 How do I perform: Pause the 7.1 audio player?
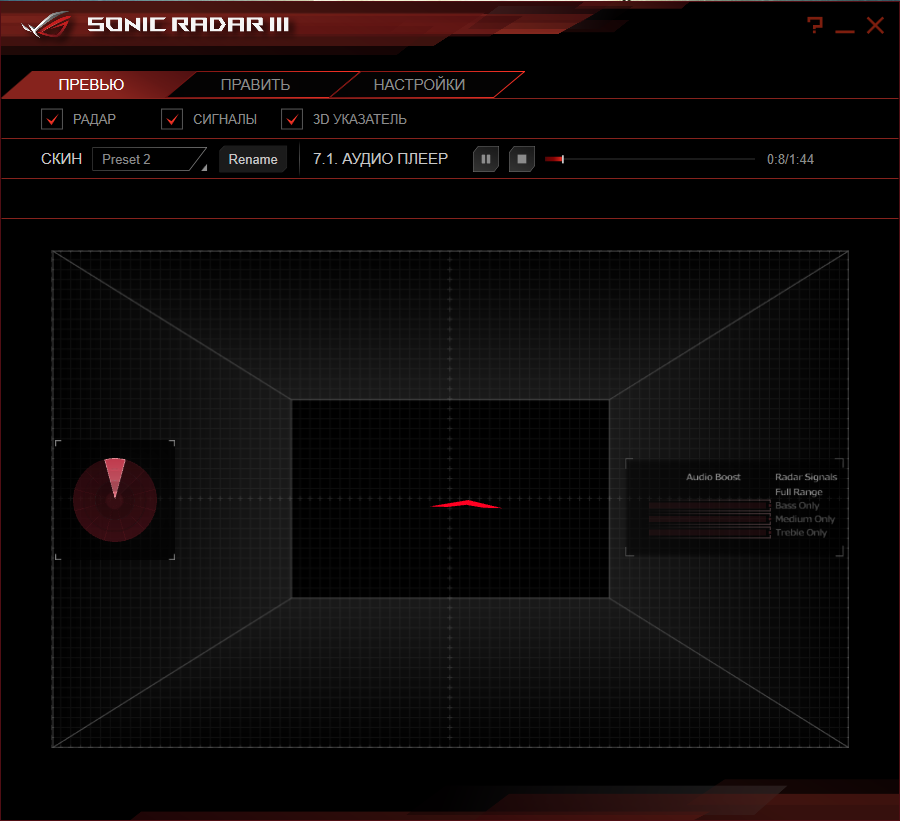tap(486, 159)
